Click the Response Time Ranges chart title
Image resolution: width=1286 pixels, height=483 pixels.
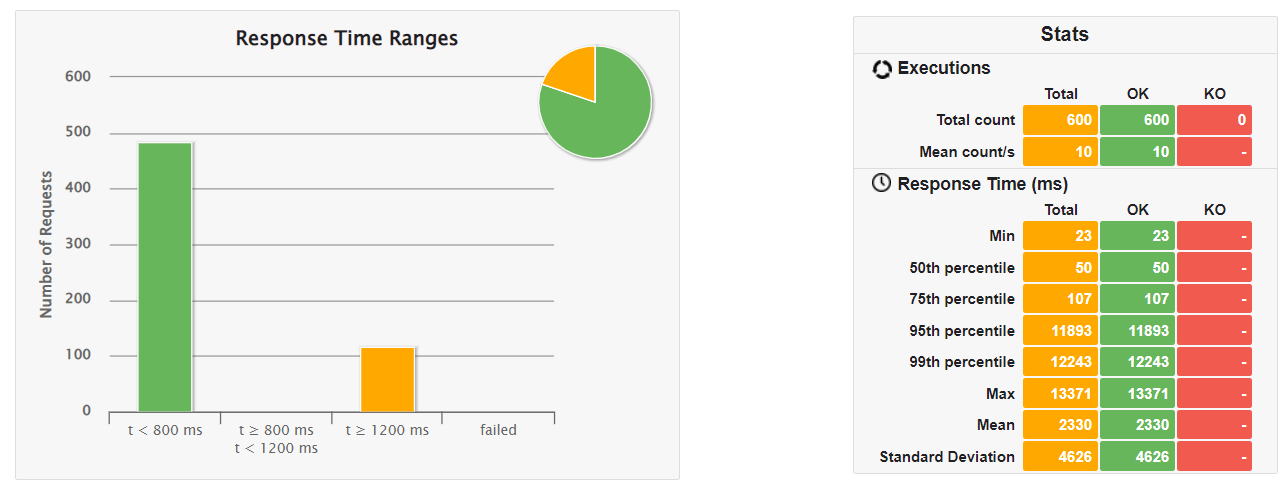pyautogui.click(x=346, y=39)
